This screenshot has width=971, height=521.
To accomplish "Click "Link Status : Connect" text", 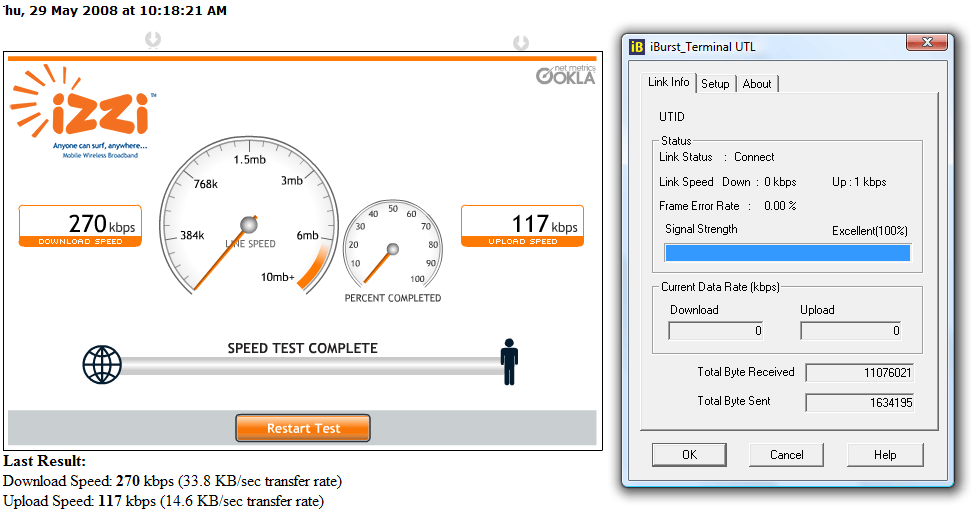I will tap(716, 157).
